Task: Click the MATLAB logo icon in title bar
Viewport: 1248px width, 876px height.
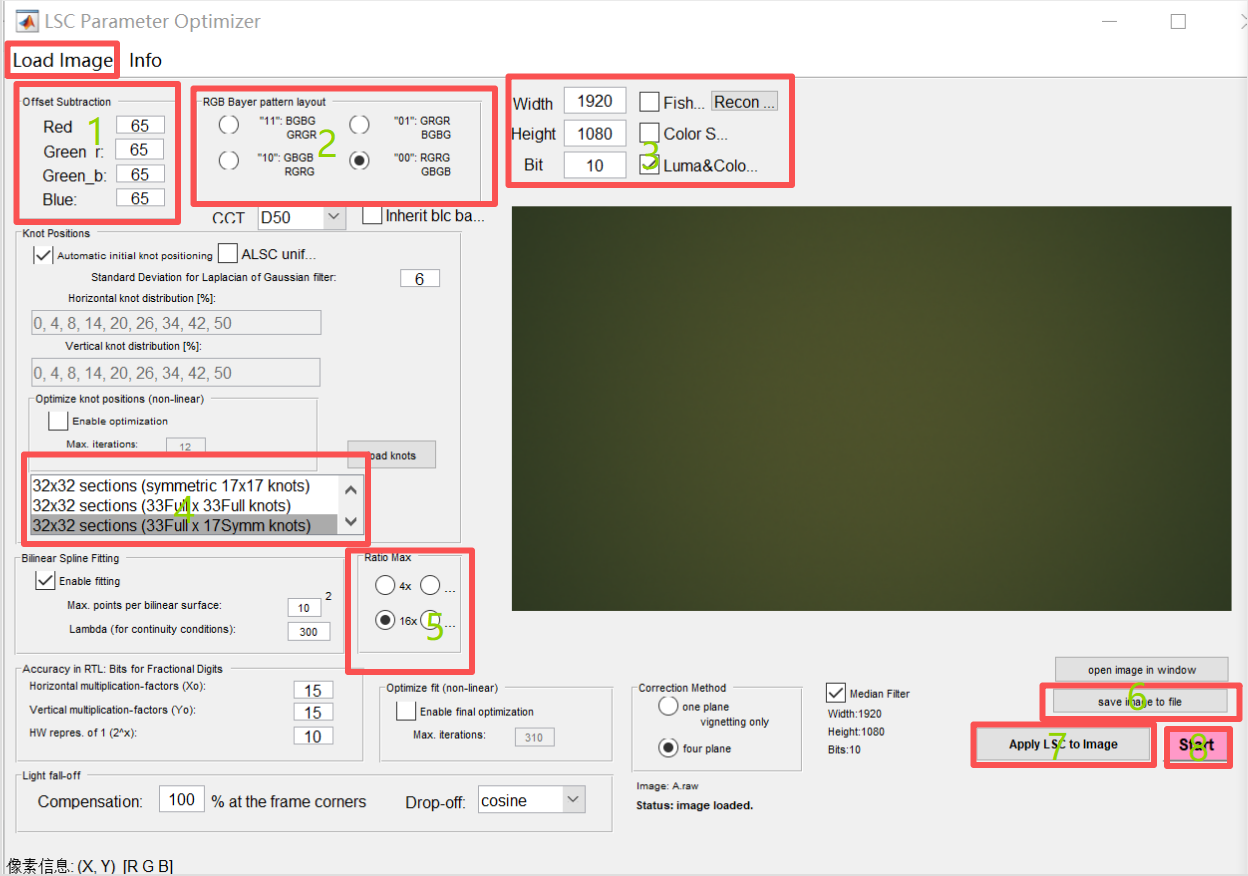Action: [22, 21]
